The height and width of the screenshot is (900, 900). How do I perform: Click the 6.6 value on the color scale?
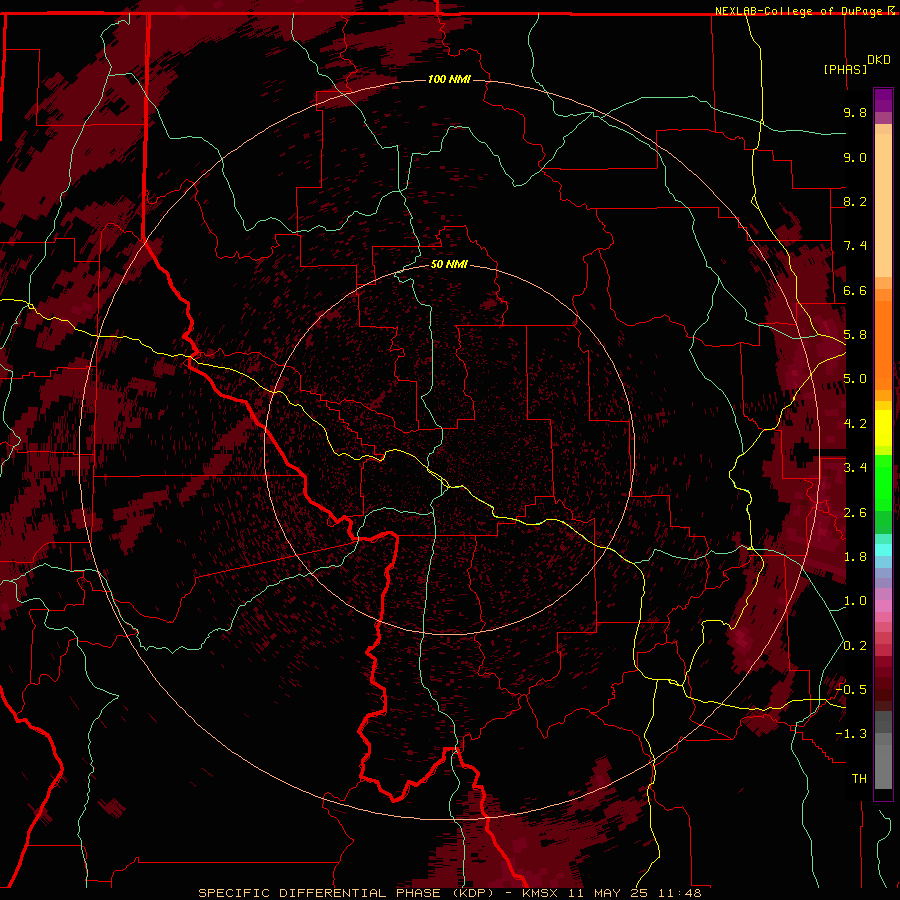(x=855, y=290)
